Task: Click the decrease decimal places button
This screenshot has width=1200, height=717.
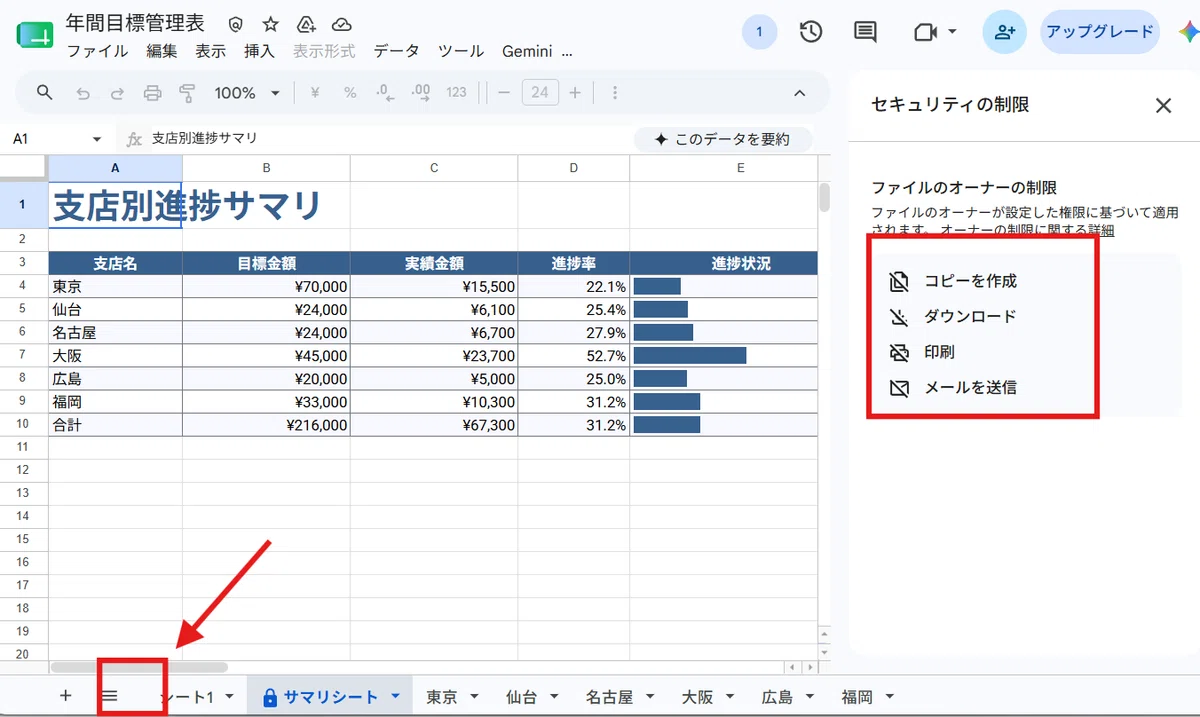Action: (x=385, y=93)
